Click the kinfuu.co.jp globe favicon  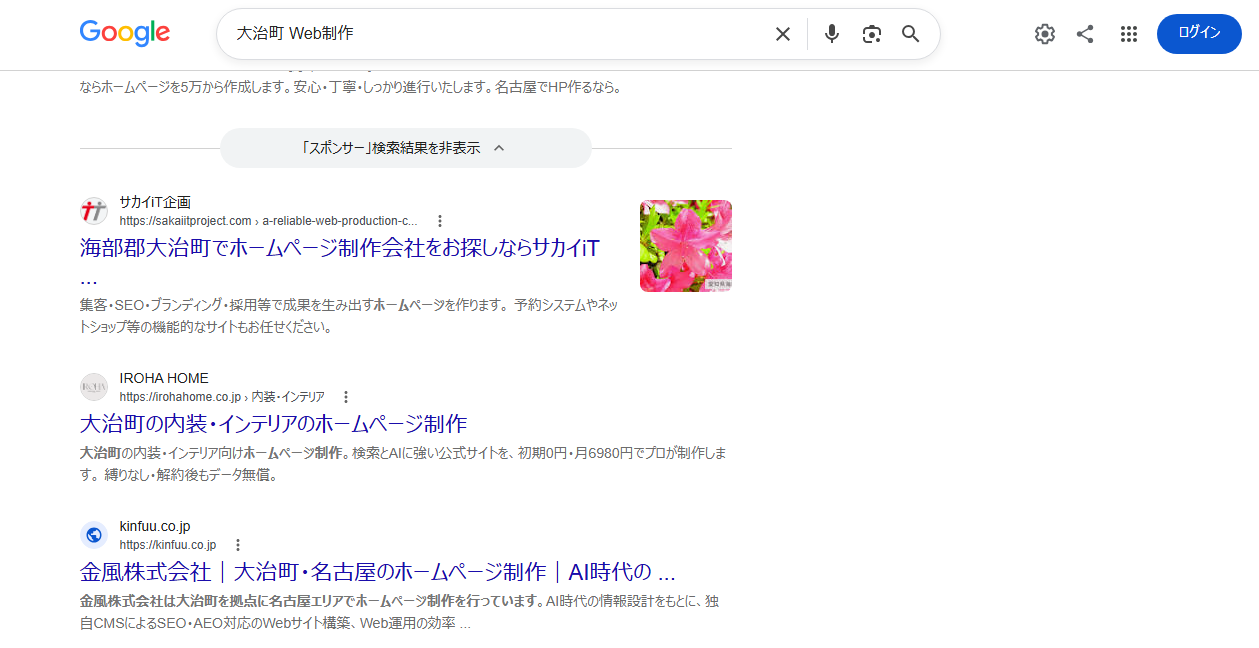point(94,535)
